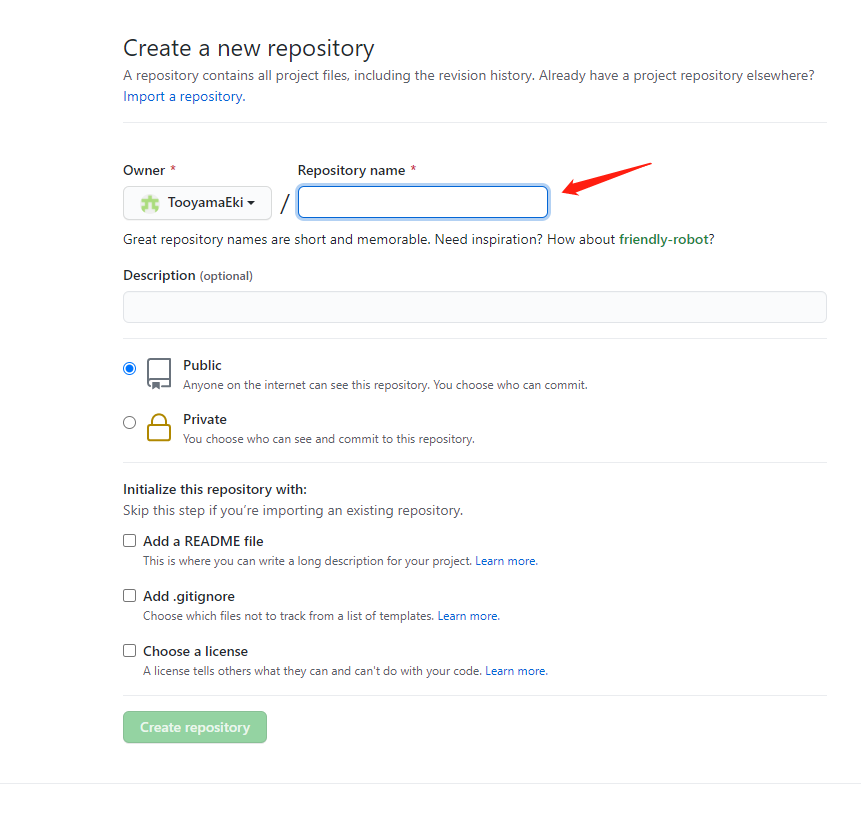Click the Owner label

[x=144, y=170]
